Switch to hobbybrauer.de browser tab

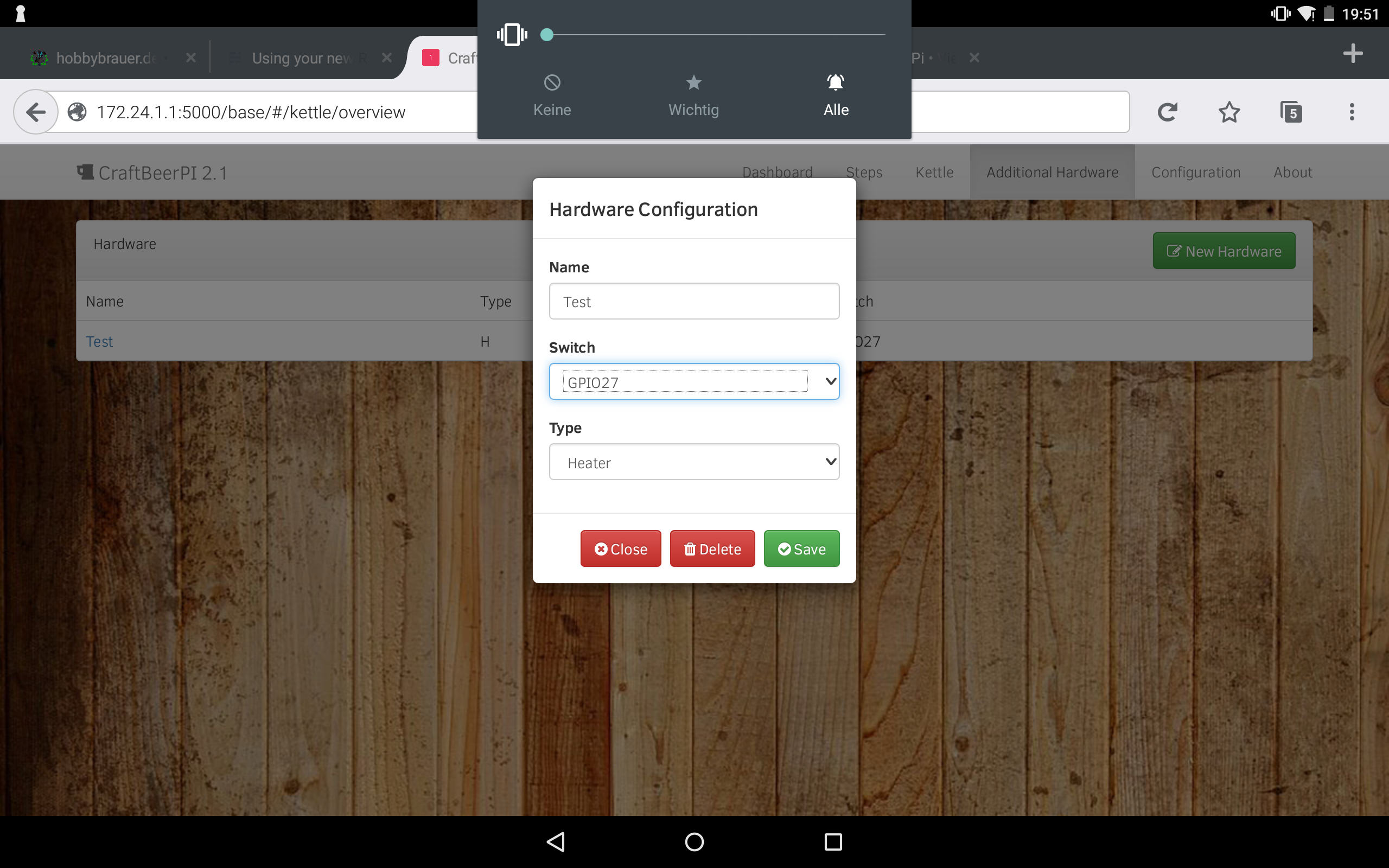[106, 58]
